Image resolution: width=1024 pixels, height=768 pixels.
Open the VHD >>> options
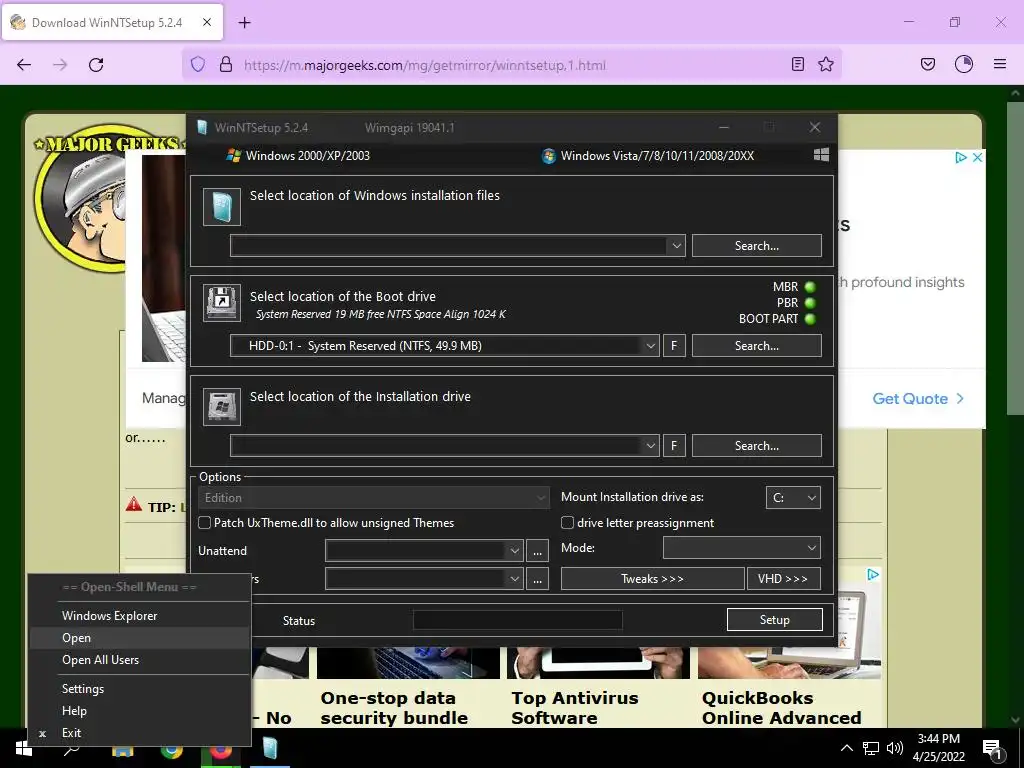pos(784,579)
